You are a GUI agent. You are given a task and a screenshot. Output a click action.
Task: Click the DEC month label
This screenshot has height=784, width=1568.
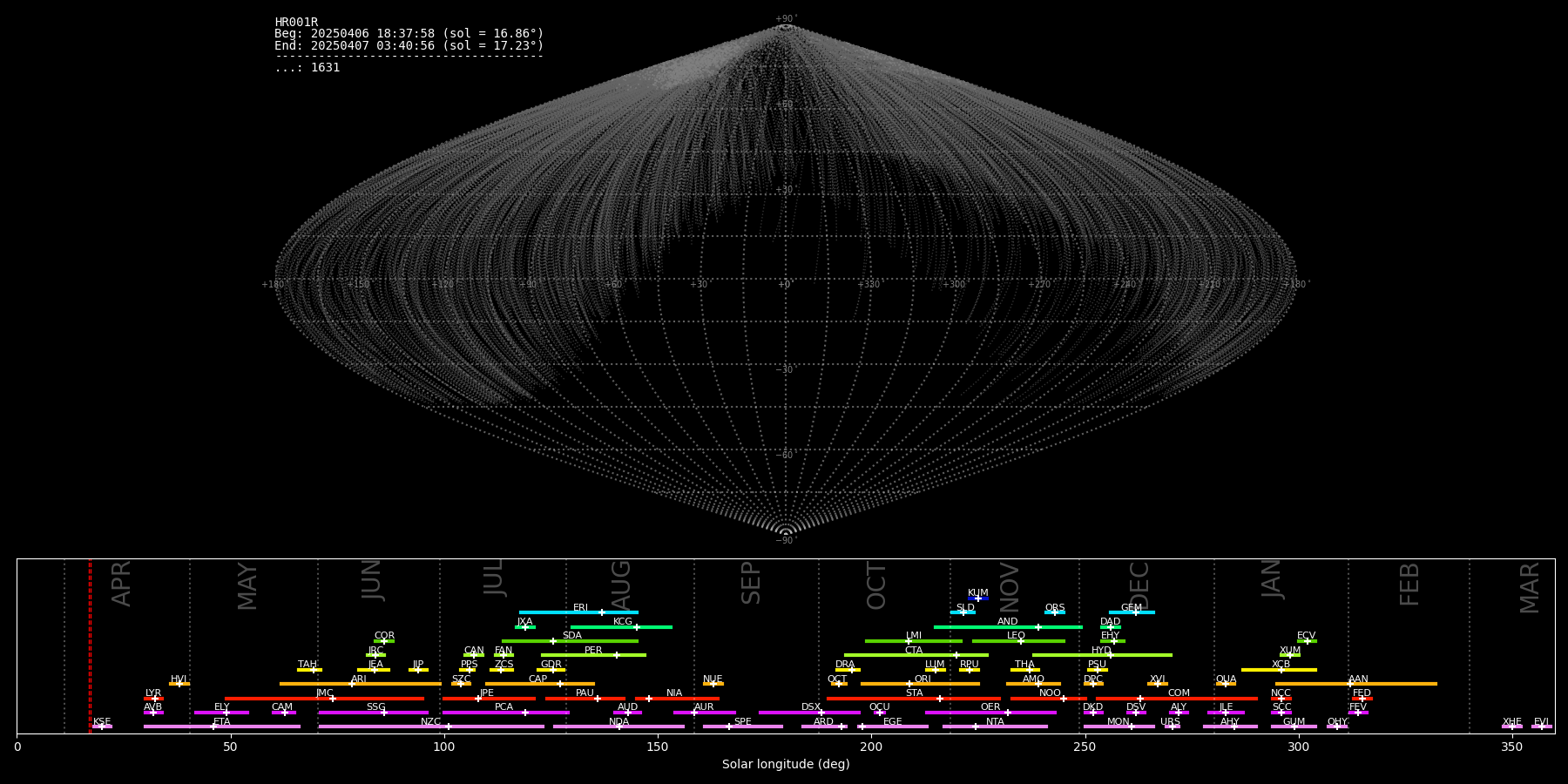pyautogui.click(x=1139, y=585)
